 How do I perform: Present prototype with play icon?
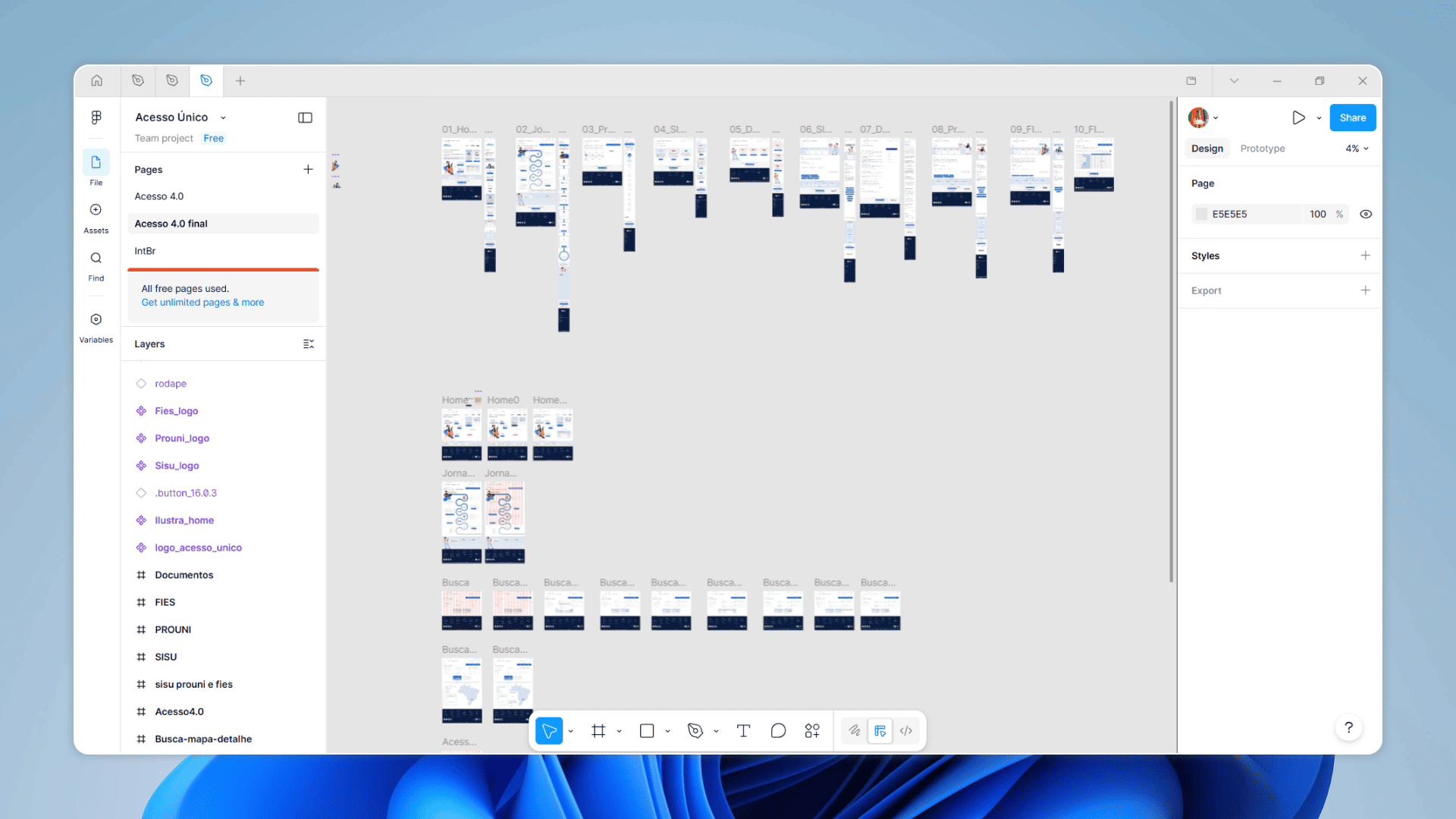click(1298, 118)
